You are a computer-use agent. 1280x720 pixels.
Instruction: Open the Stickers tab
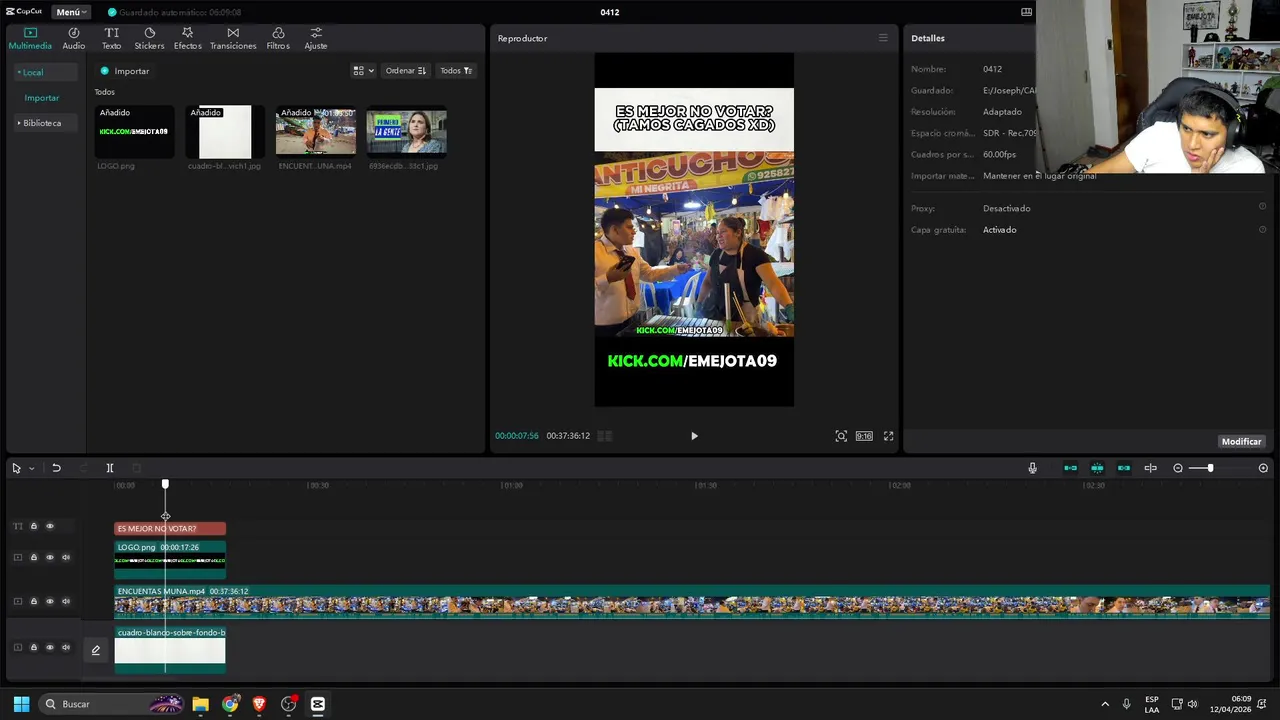(149, 38)
